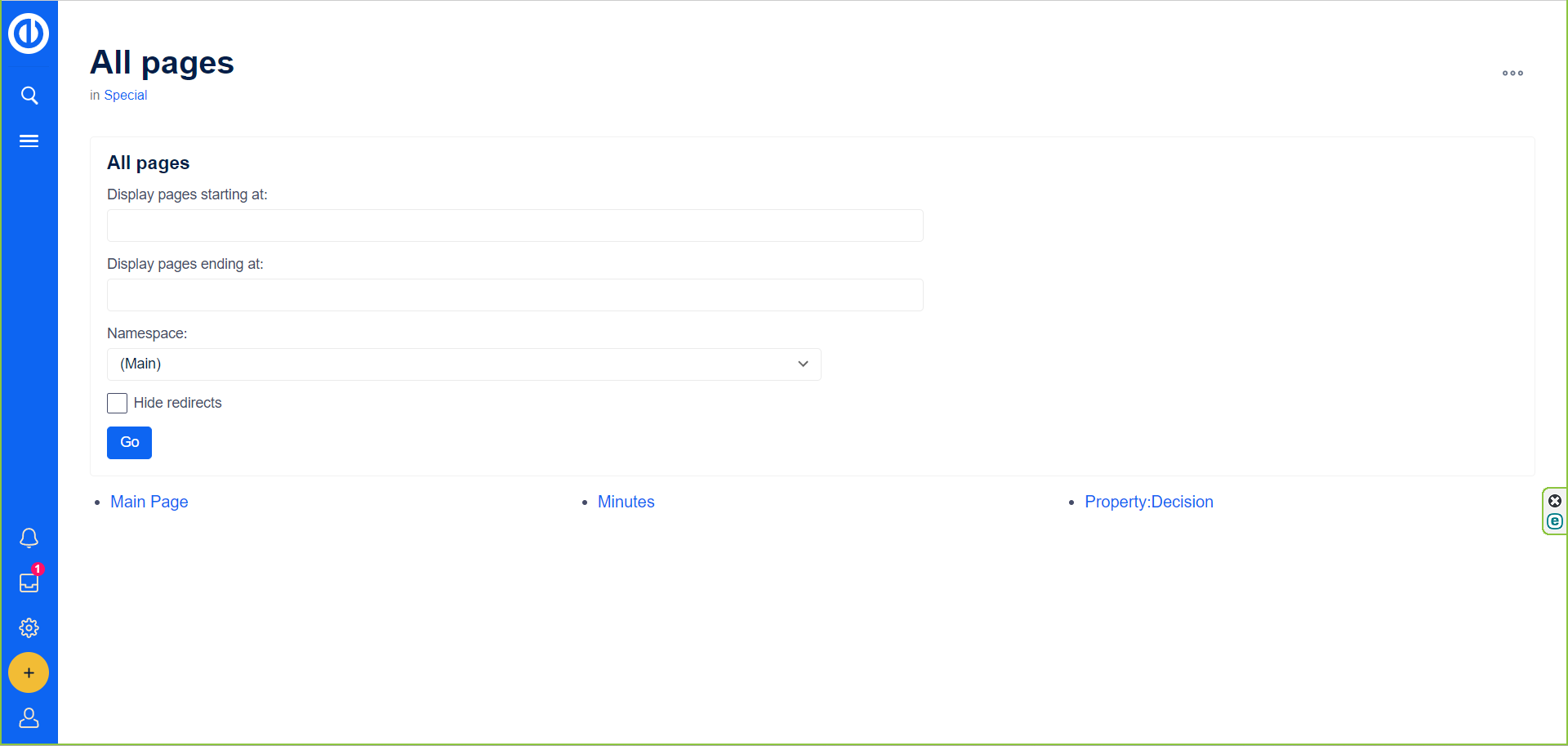Open the Property:Decision page link

1148,502
